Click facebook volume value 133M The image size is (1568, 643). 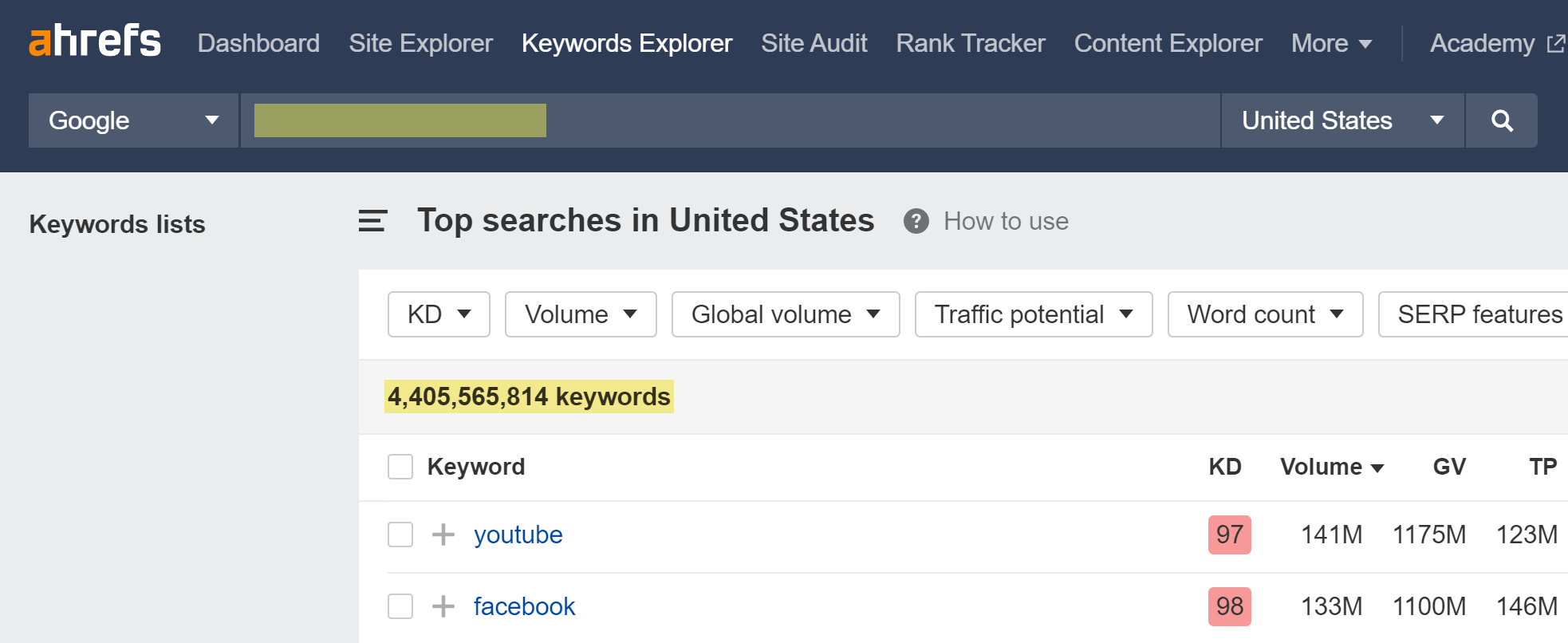click(x=1331, y=606)
